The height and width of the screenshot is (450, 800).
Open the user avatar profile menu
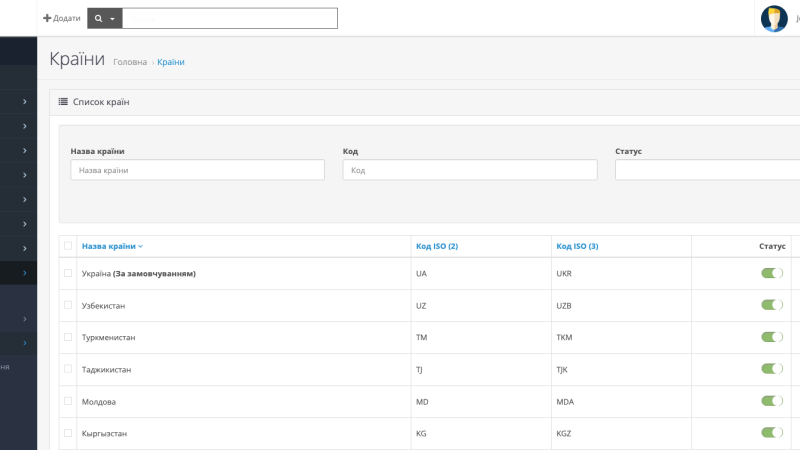pyautogui.click(x=774, y=18)
